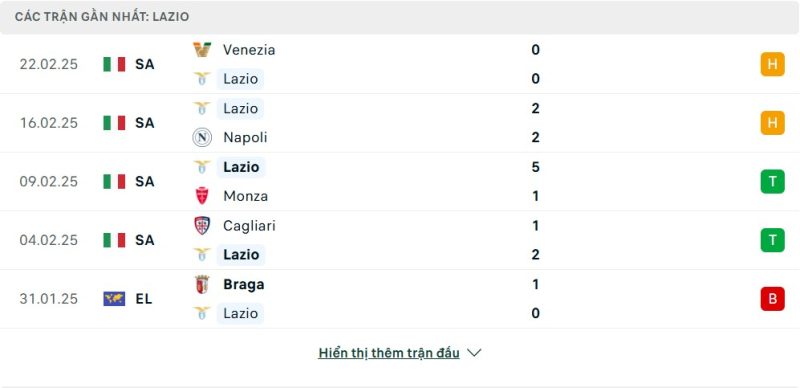
Task: Open Hiển thị thêm trận đấu link
Action: 389,353
